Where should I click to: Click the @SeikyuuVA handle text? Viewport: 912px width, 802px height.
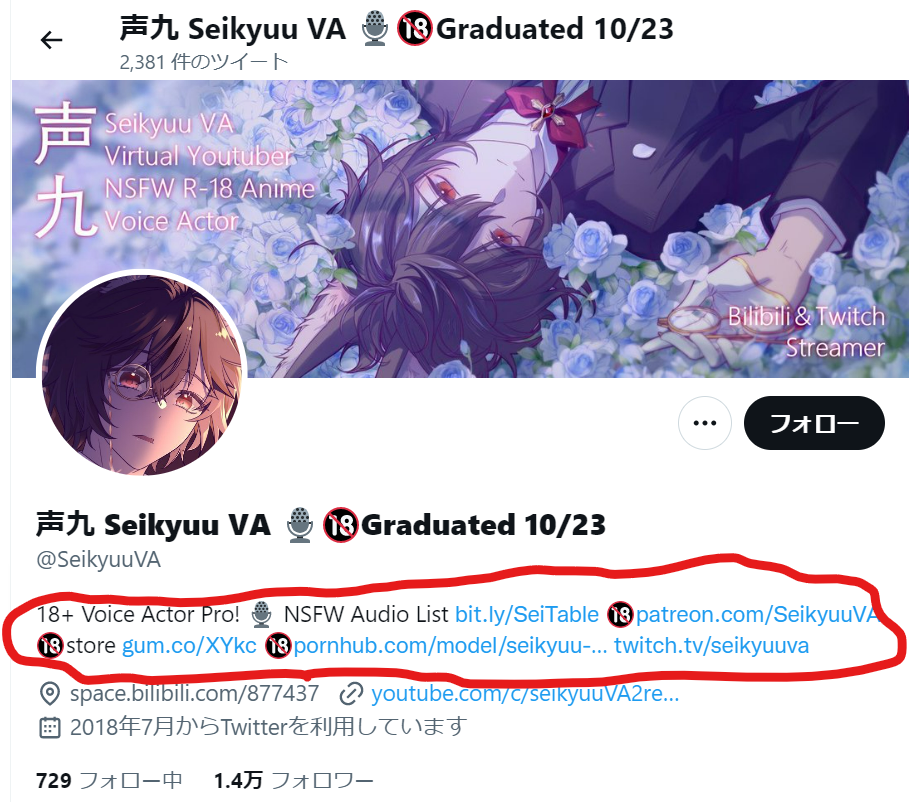click(98, 559)
